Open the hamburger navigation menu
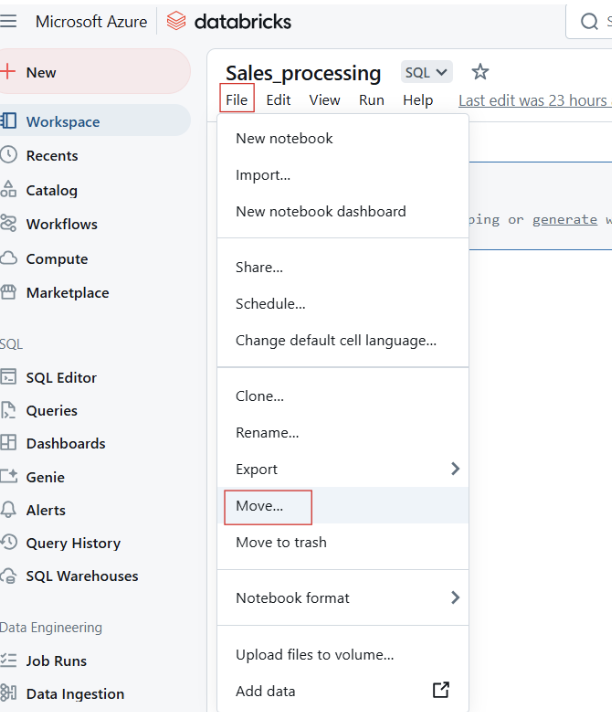The height and width of the screenshot is (712, 612). point(8,21)
